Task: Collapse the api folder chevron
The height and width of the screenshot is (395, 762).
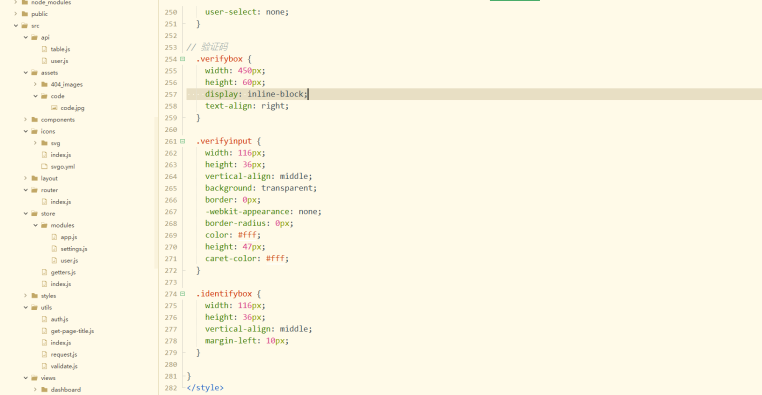Action: tap(25, 37)
